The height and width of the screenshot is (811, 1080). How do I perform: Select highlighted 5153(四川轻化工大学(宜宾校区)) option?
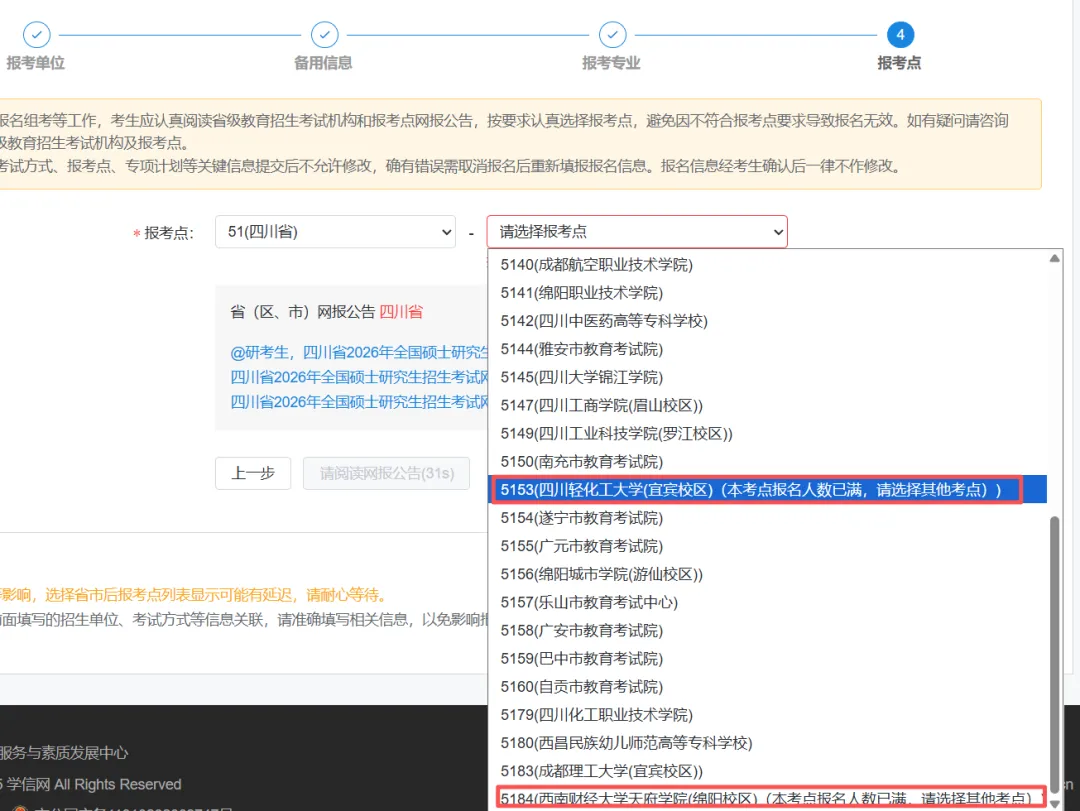tap(750, 490)
